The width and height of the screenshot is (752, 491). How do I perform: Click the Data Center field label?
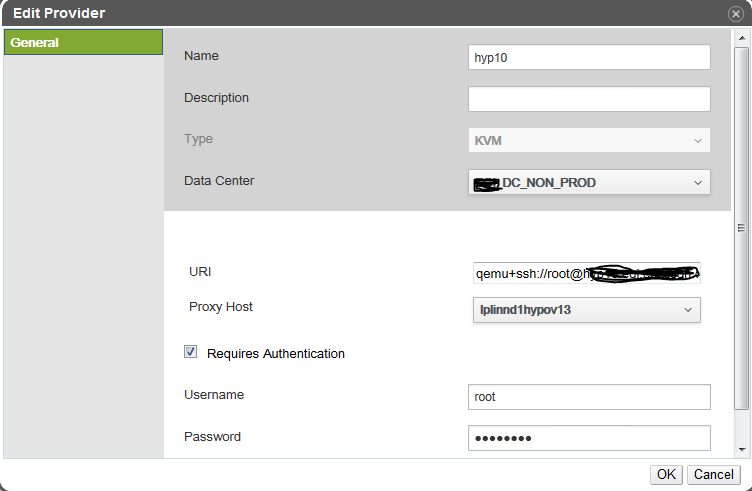pos(219,181)
